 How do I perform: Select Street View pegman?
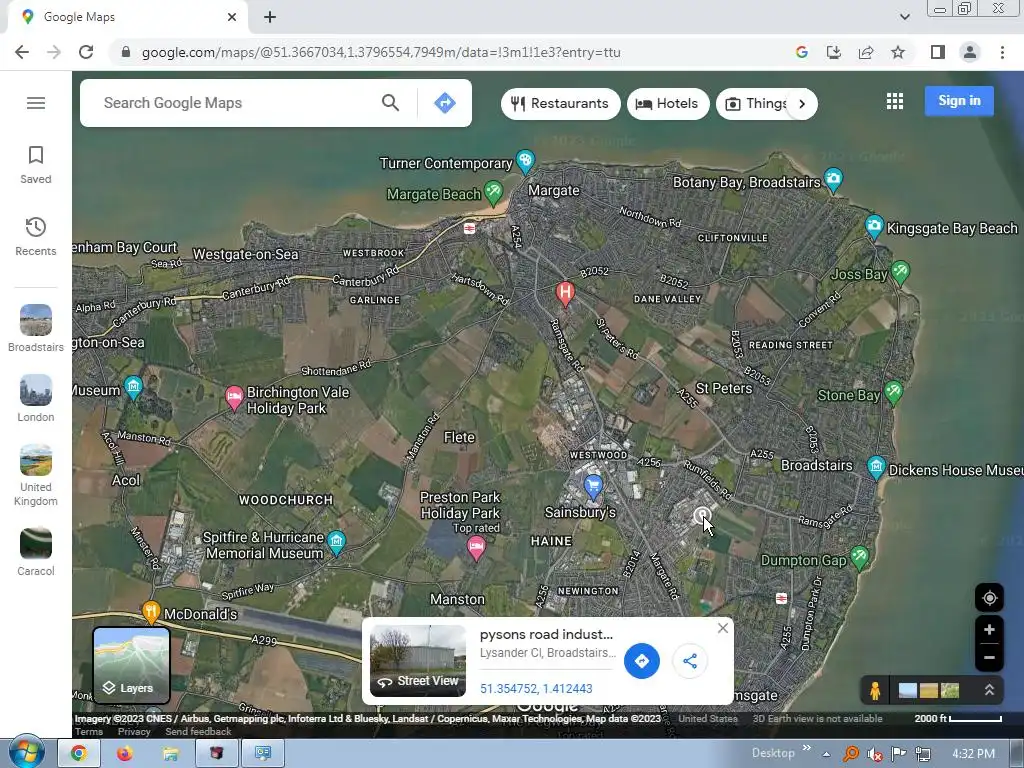[875, 690]
